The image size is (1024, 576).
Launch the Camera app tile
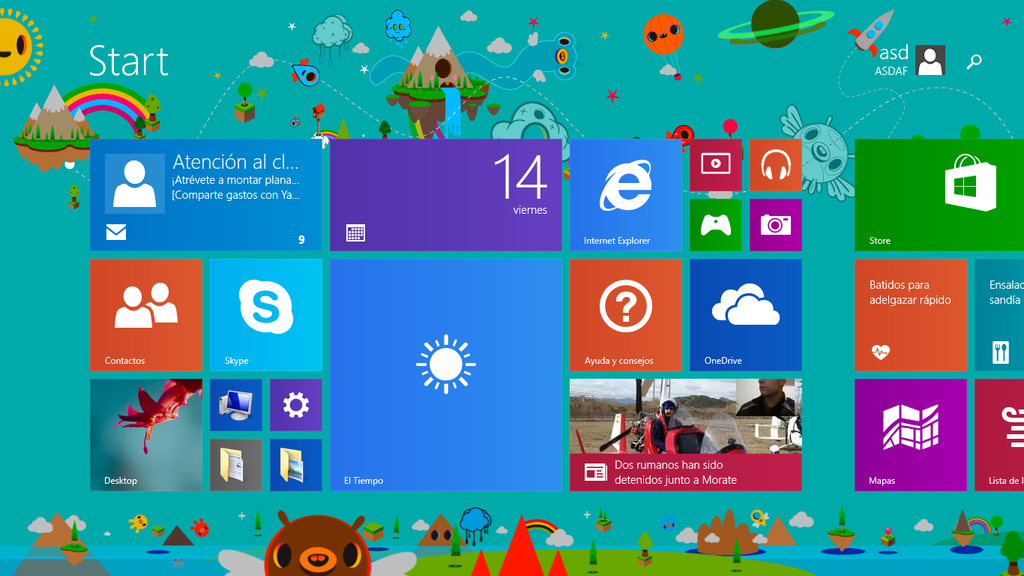[775, 225]
